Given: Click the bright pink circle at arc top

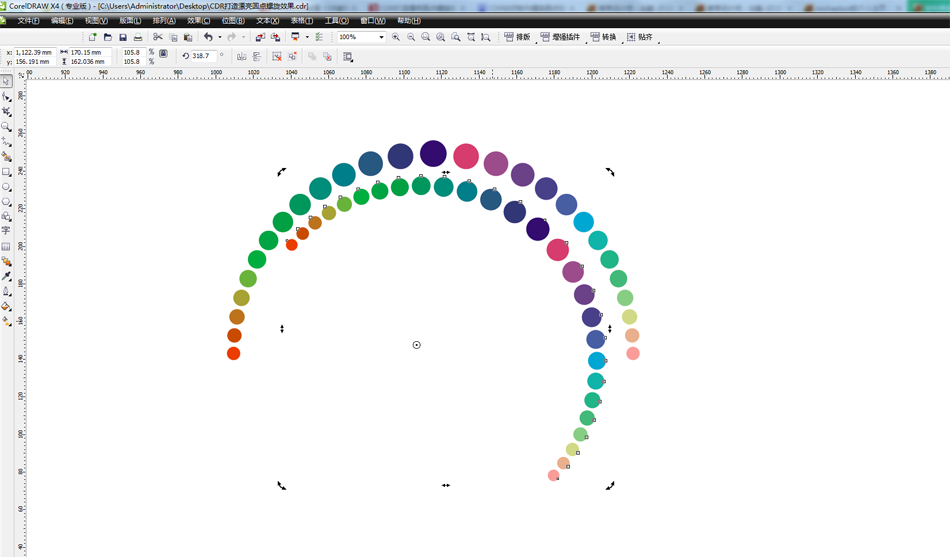Looking at the screenshot, I should click(x=466, y=156).
